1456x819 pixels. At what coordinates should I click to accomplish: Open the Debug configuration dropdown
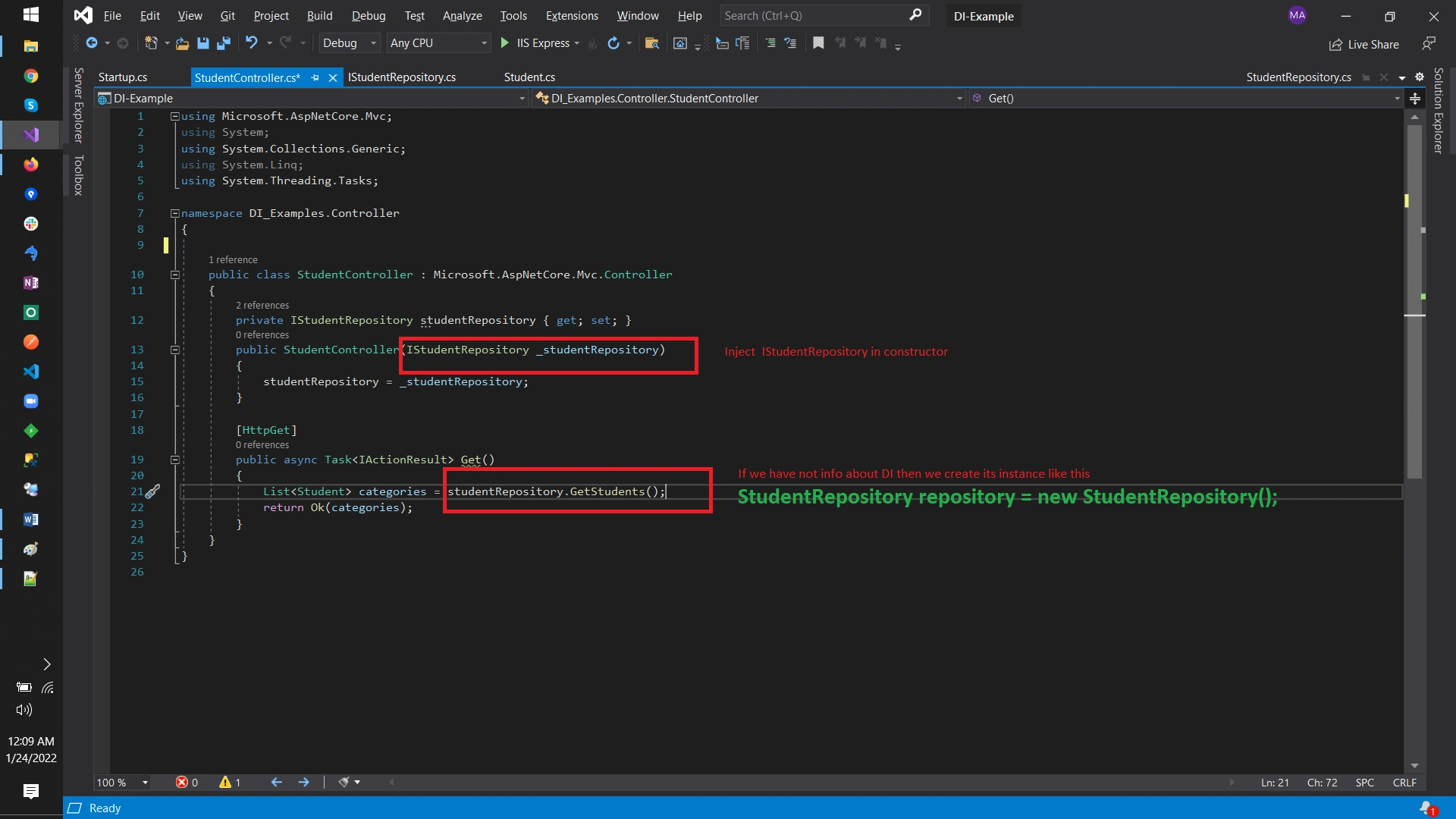pyautogui.click(x=349, y=43)
